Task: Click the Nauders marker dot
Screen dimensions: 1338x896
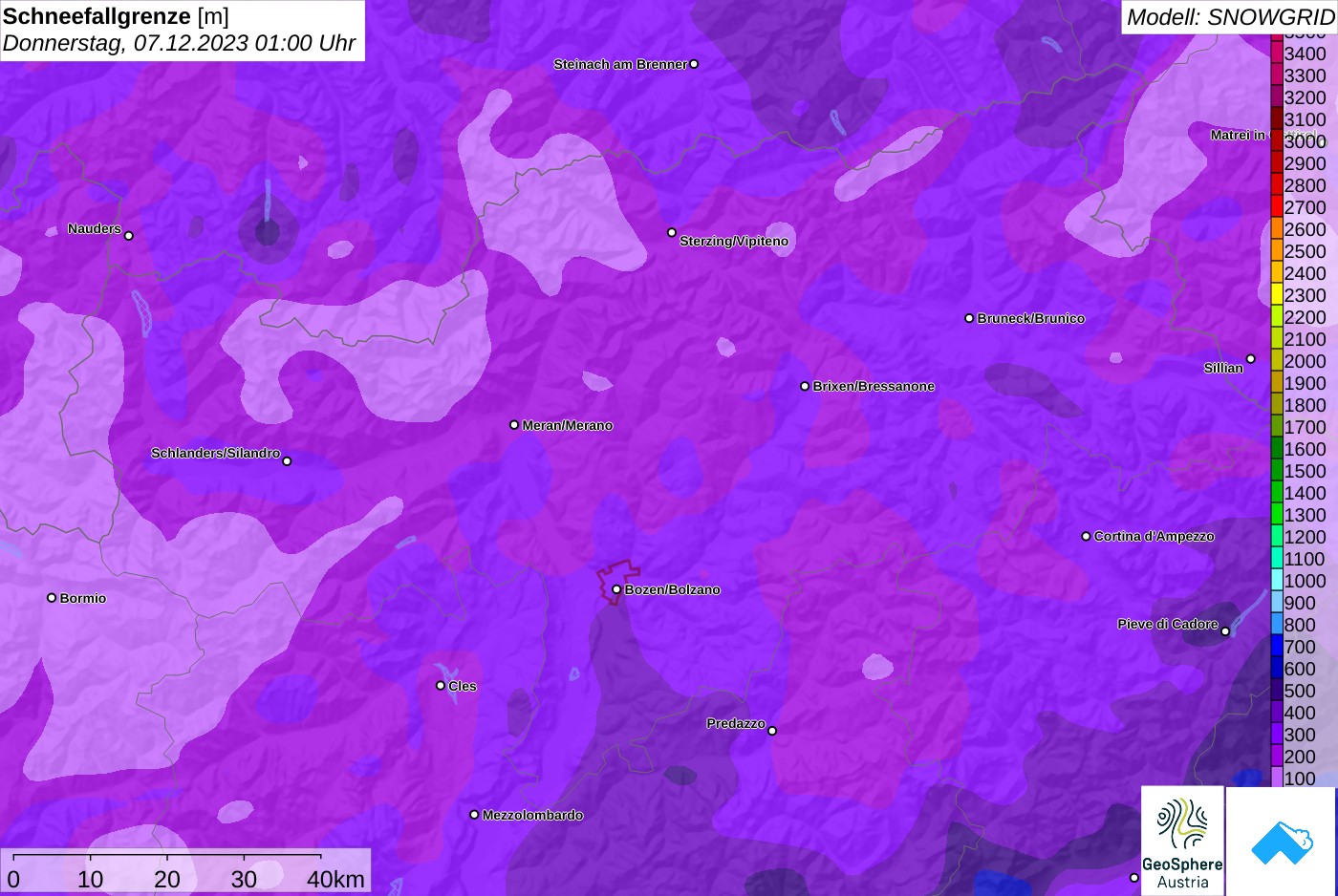Action: coord(129,235)
